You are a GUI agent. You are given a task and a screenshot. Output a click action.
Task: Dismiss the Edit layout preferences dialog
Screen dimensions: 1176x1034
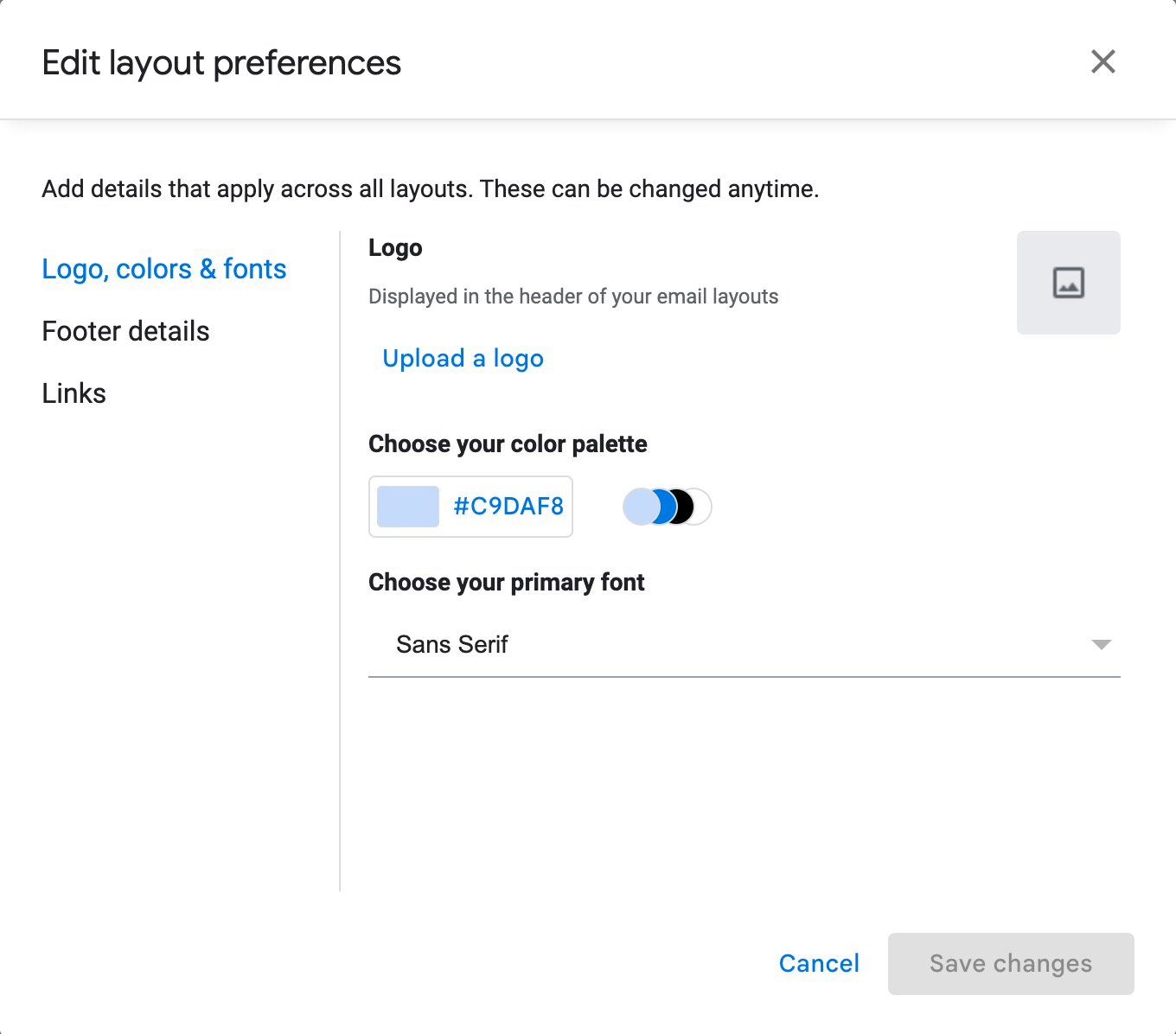tap(1102, 61)
